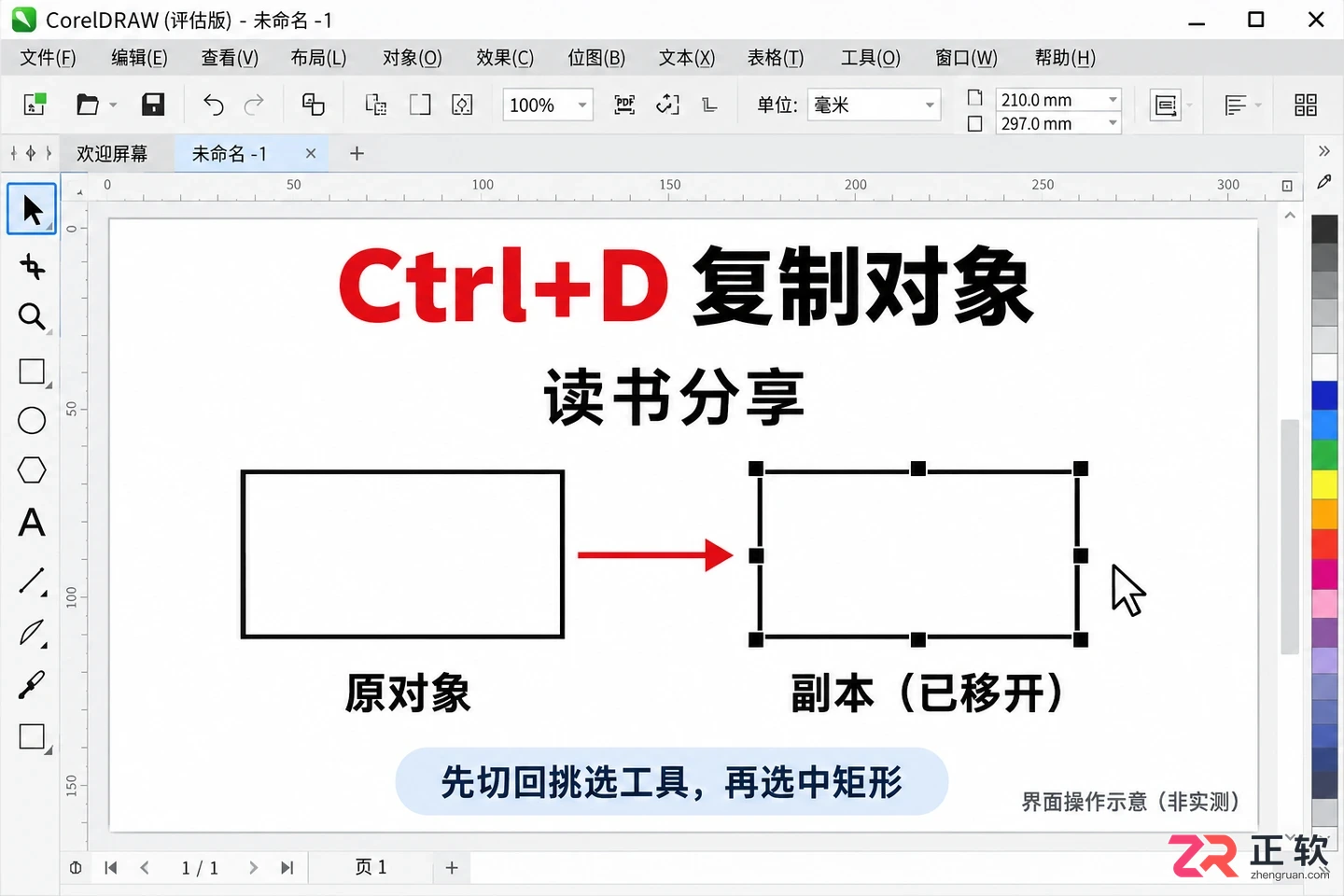This screenshot has width=1344, height=896.
Task: Click the vertical scrollbar thumb
Action: click(x=1290, y=537)
